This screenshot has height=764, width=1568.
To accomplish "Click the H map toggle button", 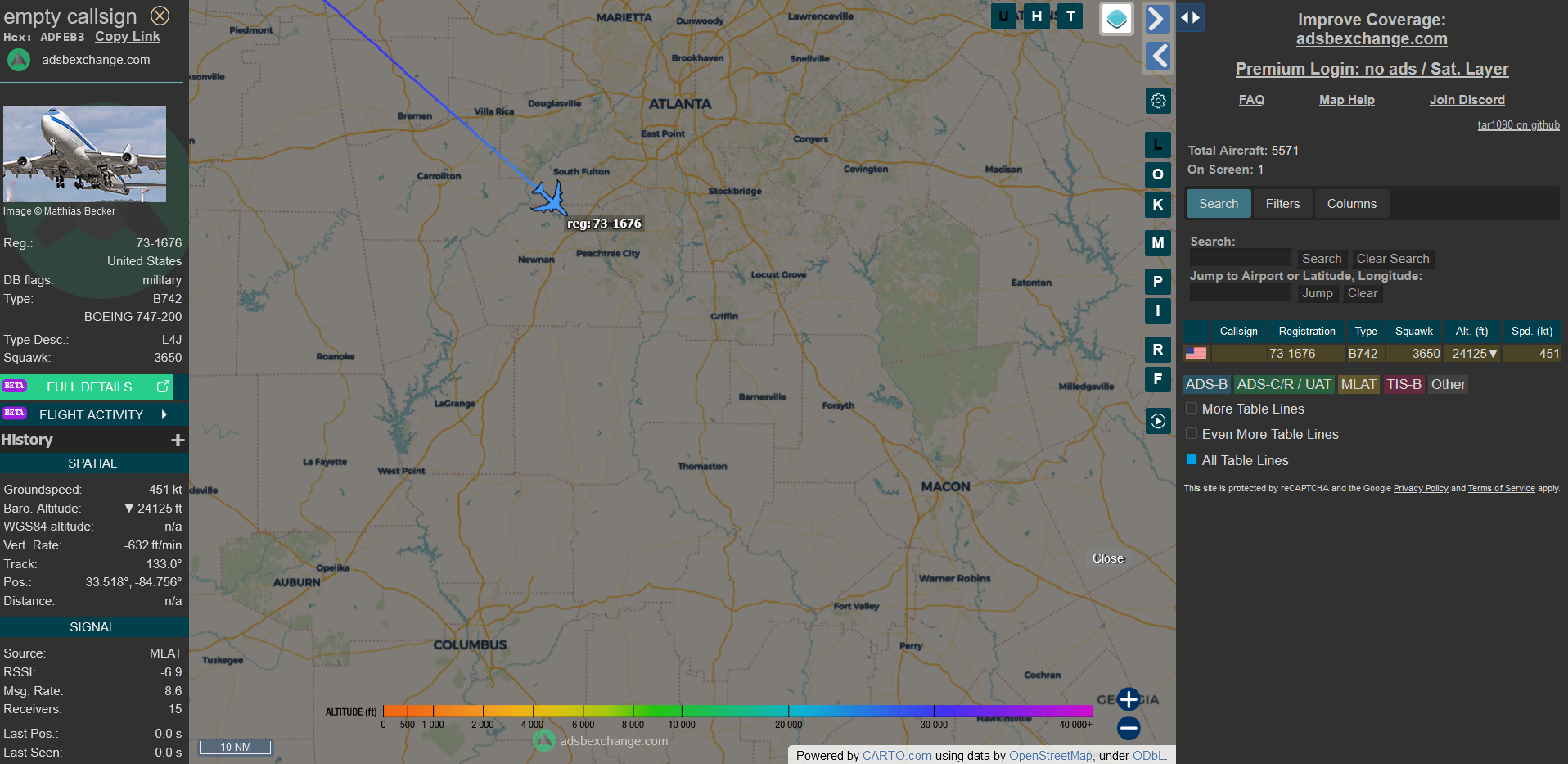I will tap(1037, 16).
